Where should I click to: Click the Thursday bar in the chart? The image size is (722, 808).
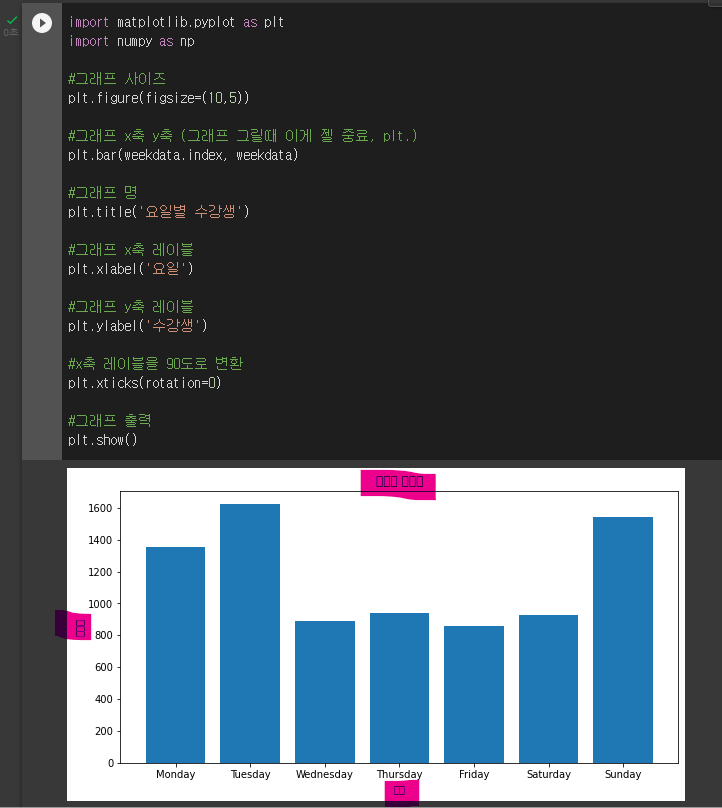point(399,688)
